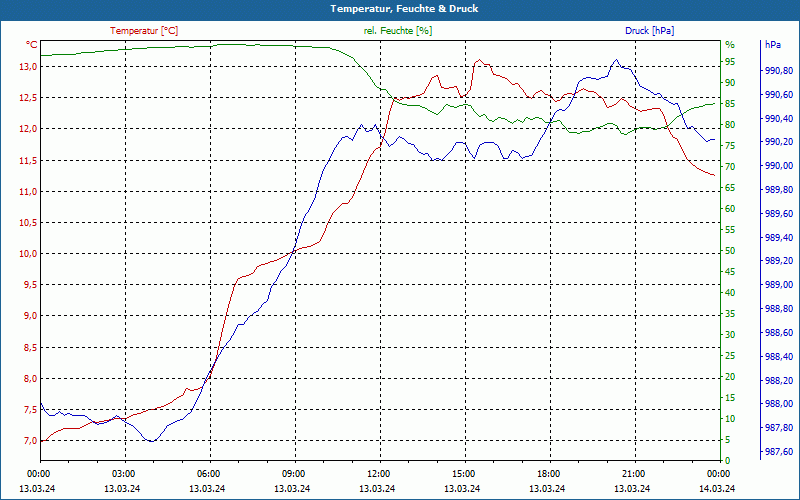Click the green '50' humidity axis value

click(730, 251)
